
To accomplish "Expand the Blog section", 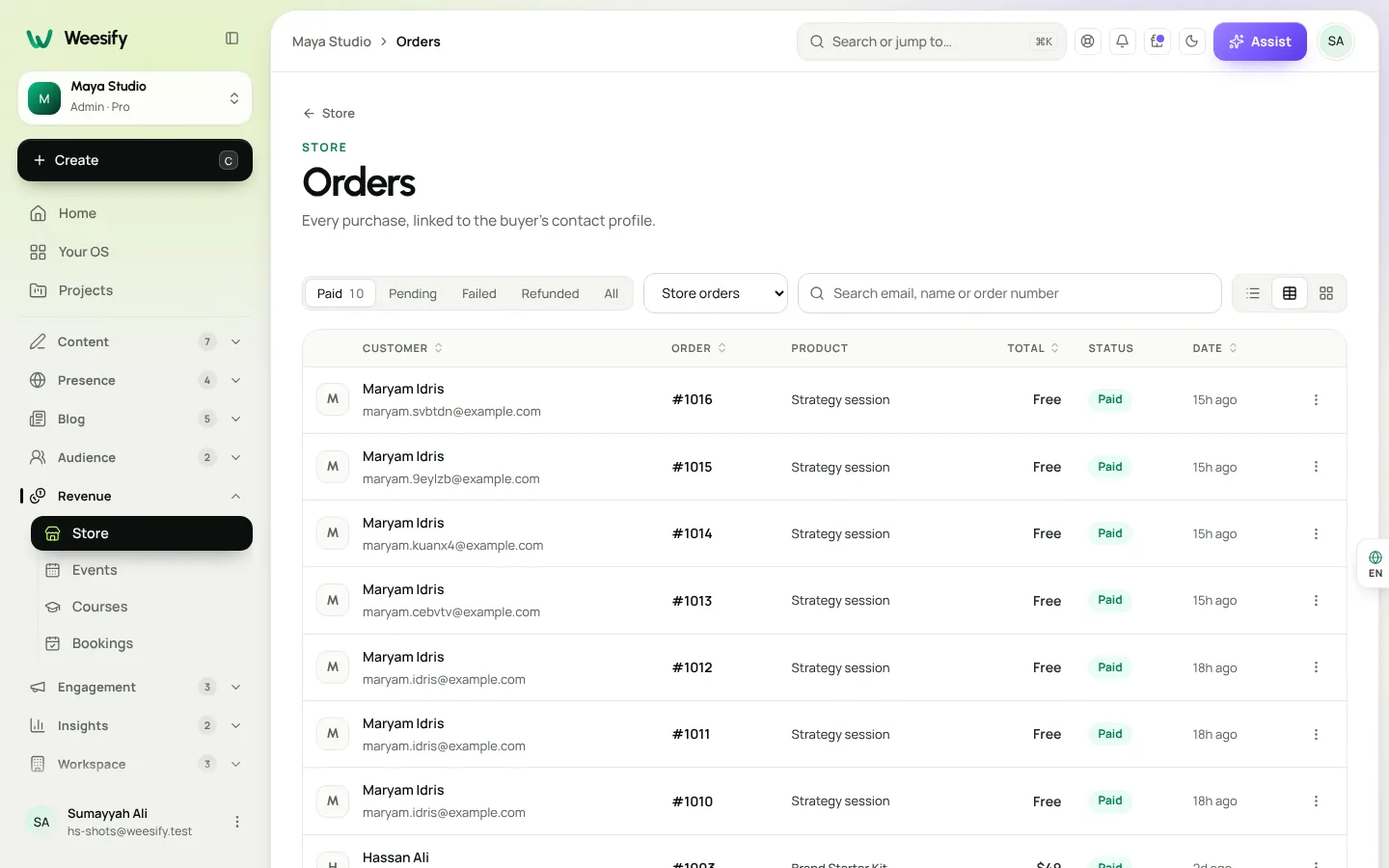I will (x=135, y=419).
